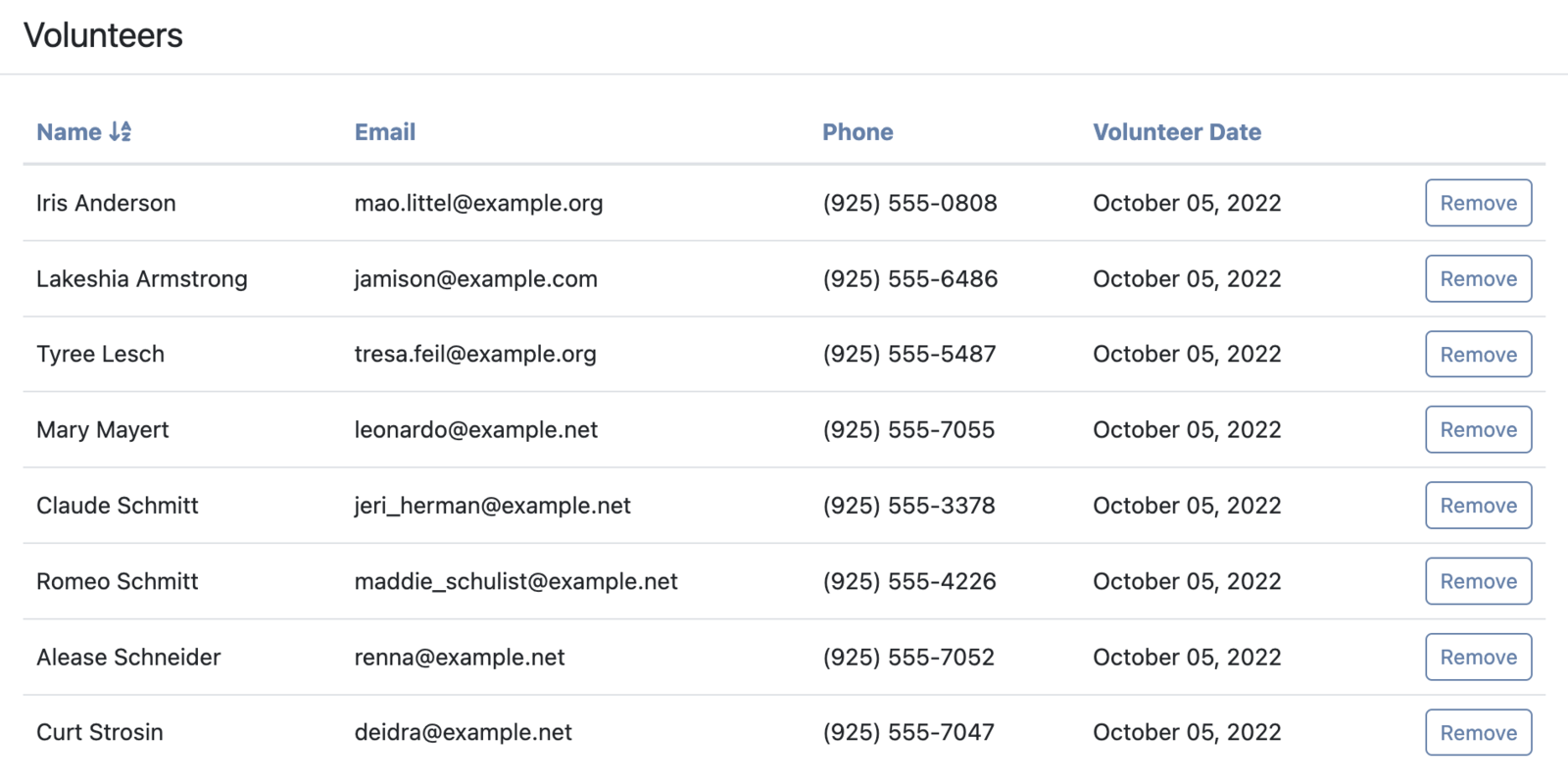Click the email jeri_herman@example.net

tap(492, 506)
